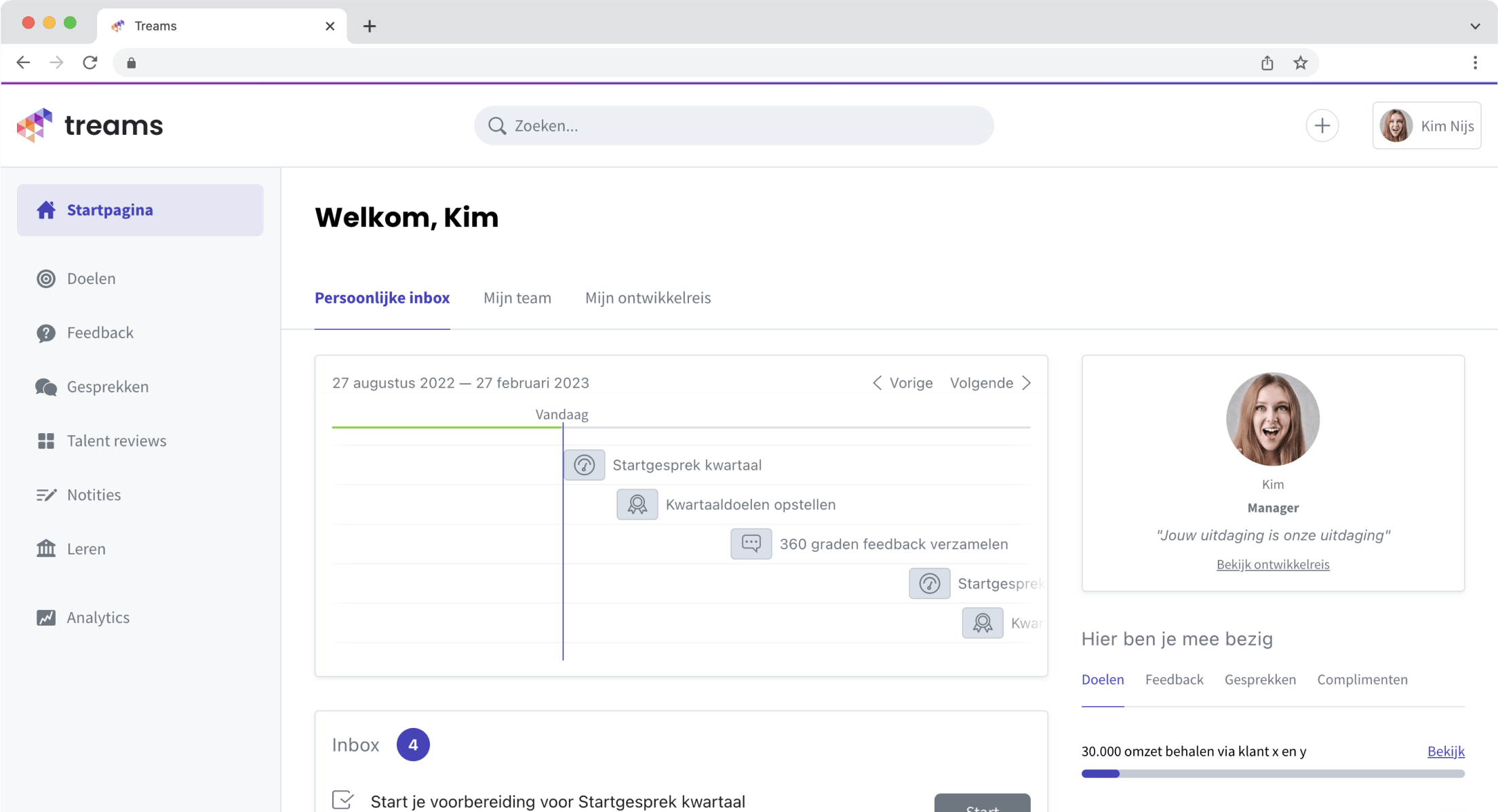Select the Complimenten tab
The image size is (1498, 812).
click(1362, 680)
